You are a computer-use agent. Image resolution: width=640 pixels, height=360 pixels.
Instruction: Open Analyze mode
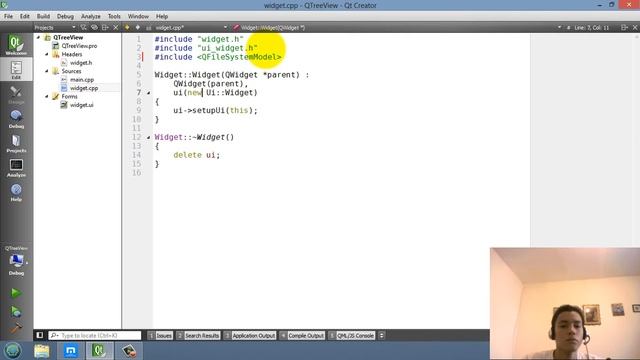point(16,167)
